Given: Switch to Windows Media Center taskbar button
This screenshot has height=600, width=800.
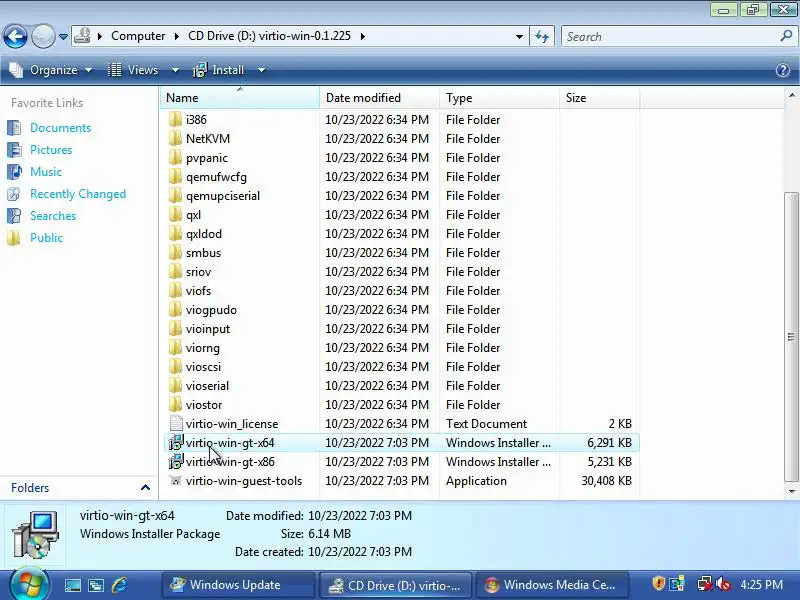Looking at the screenshot, I should tap(552, 585).
